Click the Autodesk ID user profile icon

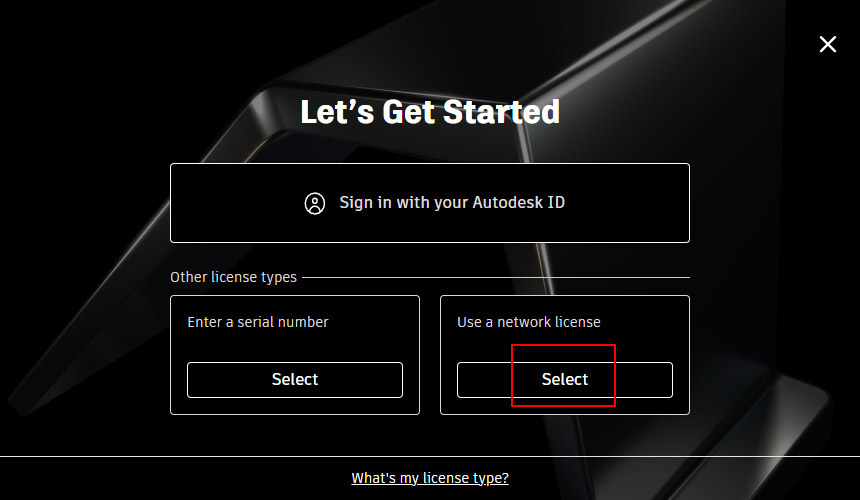click(x=315, y=203)
